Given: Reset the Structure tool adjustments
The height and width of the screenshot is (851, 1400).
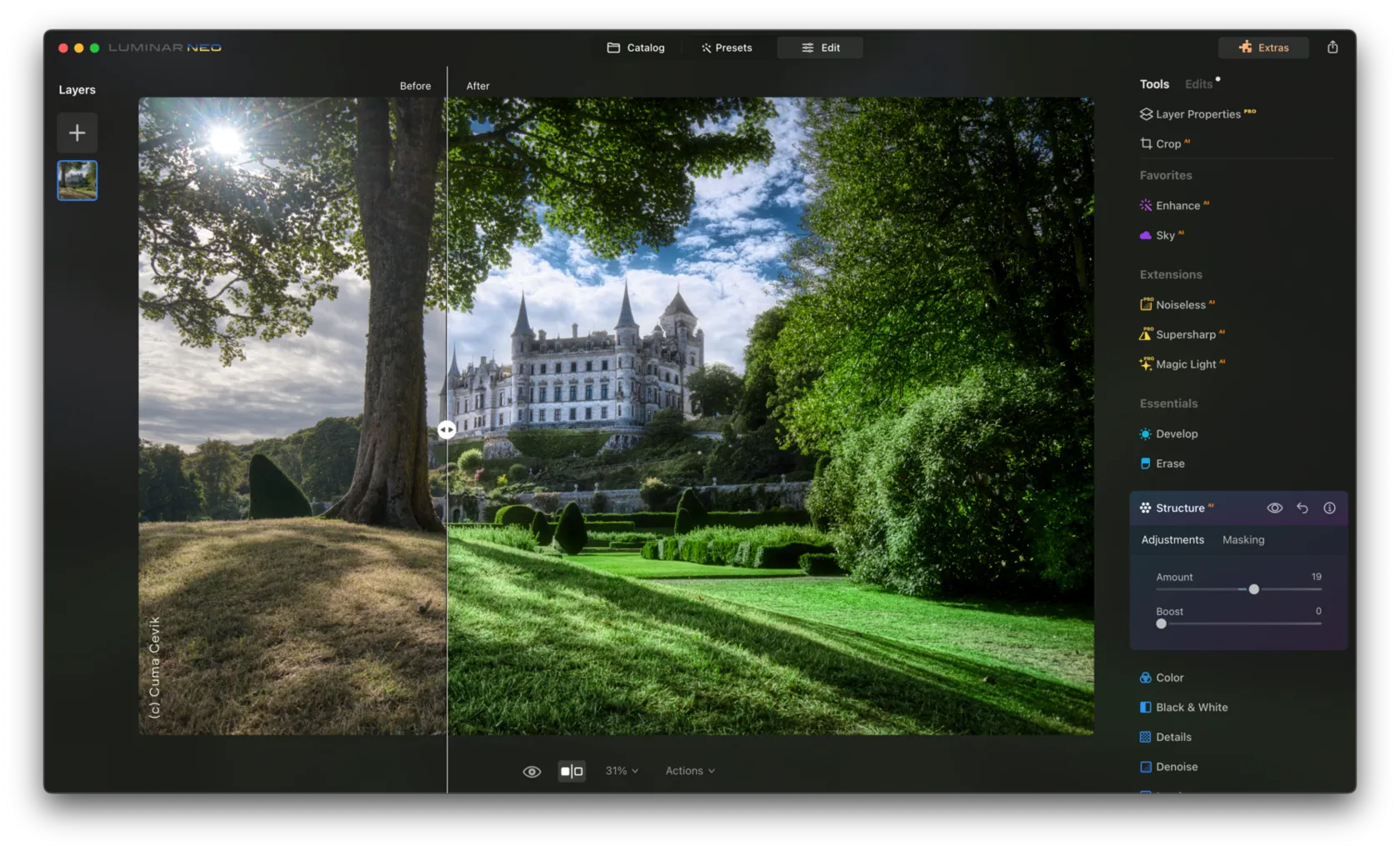Looking at the screenshot, I should tap(1302, 508).
